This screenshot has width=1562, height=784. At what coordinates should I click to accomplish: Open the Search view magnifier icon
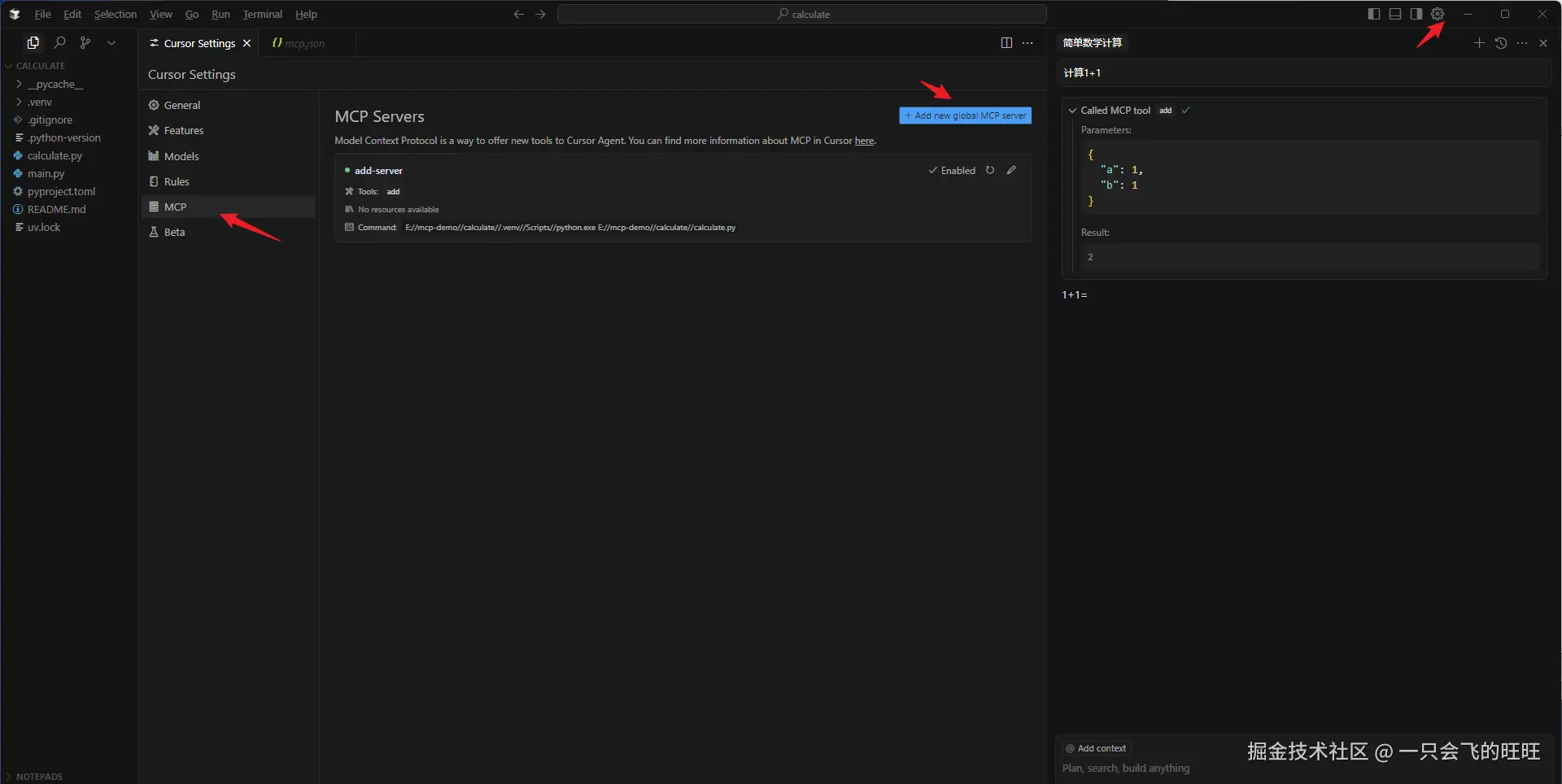pyautogui.click(x=59, y=42)
